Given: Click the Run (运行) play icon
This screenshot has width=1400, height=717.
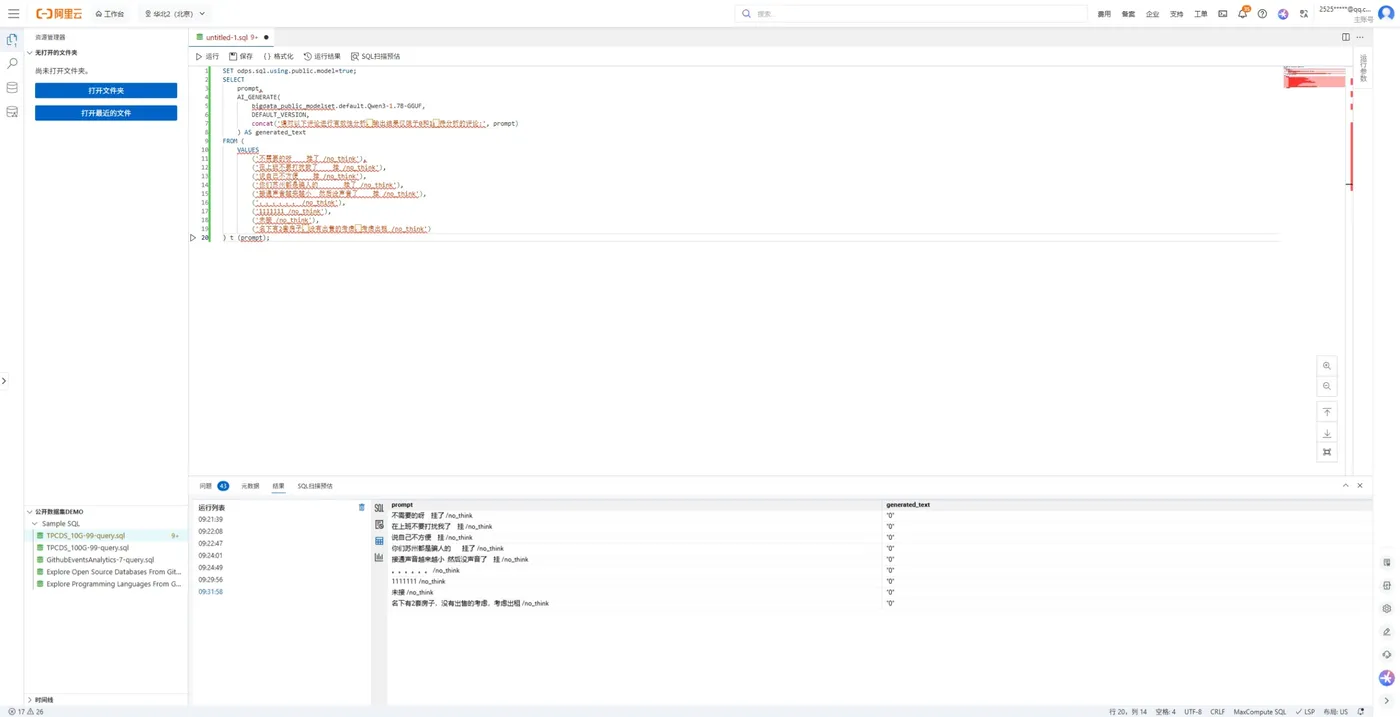Looking at the screenshot, I should click(199, 57).
